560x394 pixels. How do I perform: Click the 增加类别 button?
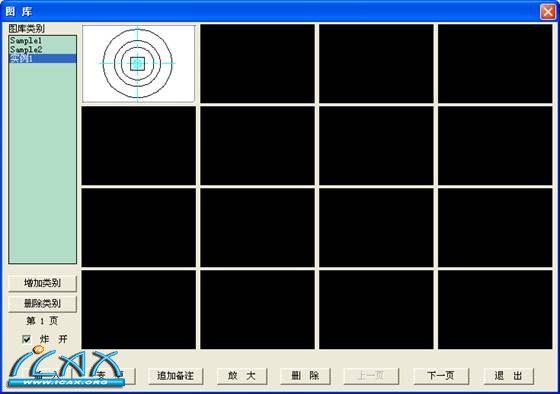coord(42,283)
